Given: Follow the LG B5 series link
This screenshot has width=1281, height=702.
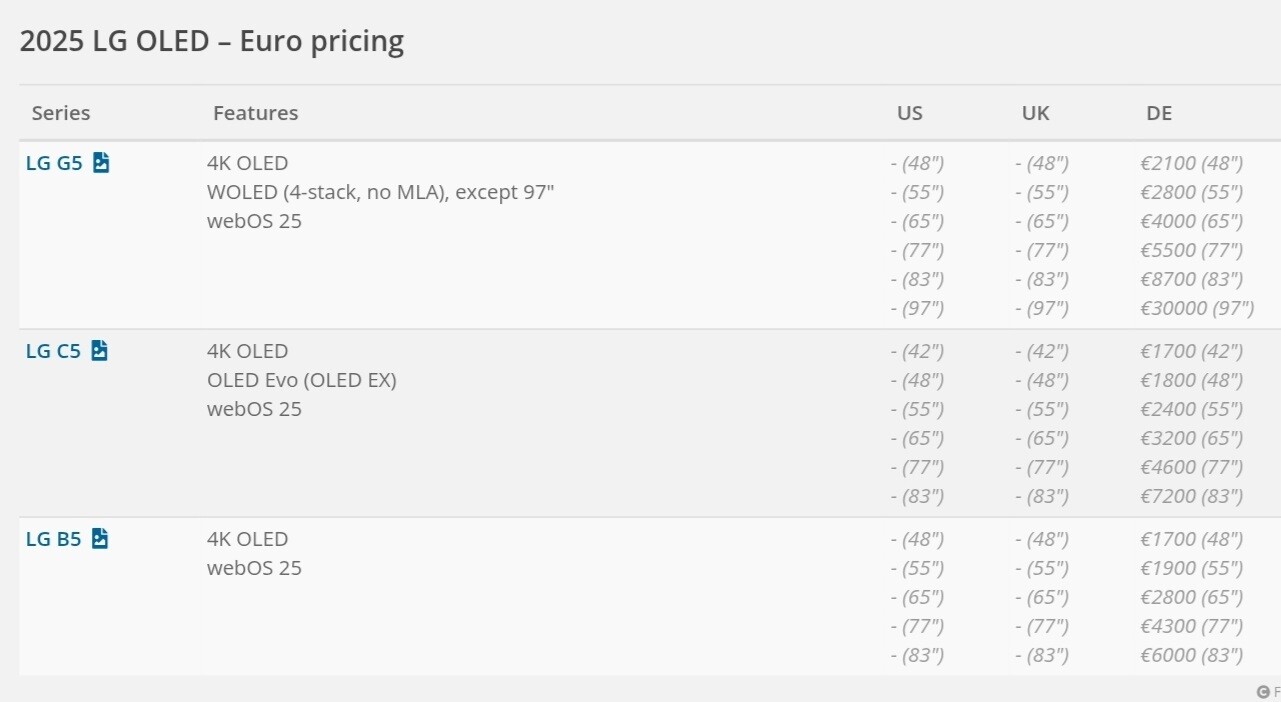Looking at the screenshot, I should [x=53, y=539].
